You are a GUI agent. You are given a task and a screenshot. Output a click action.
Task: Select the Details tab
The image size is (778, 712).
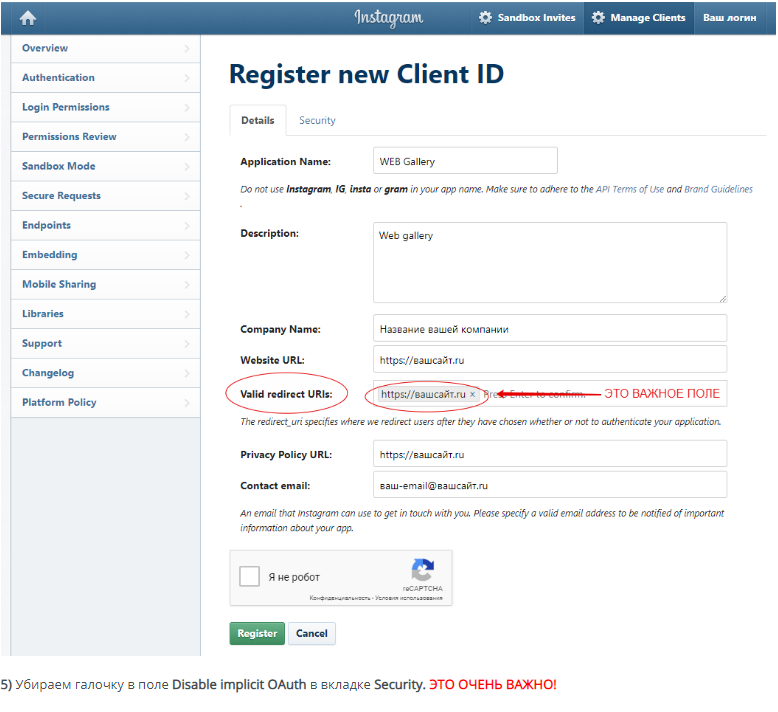pyautogui.click(x=258, y=121)
